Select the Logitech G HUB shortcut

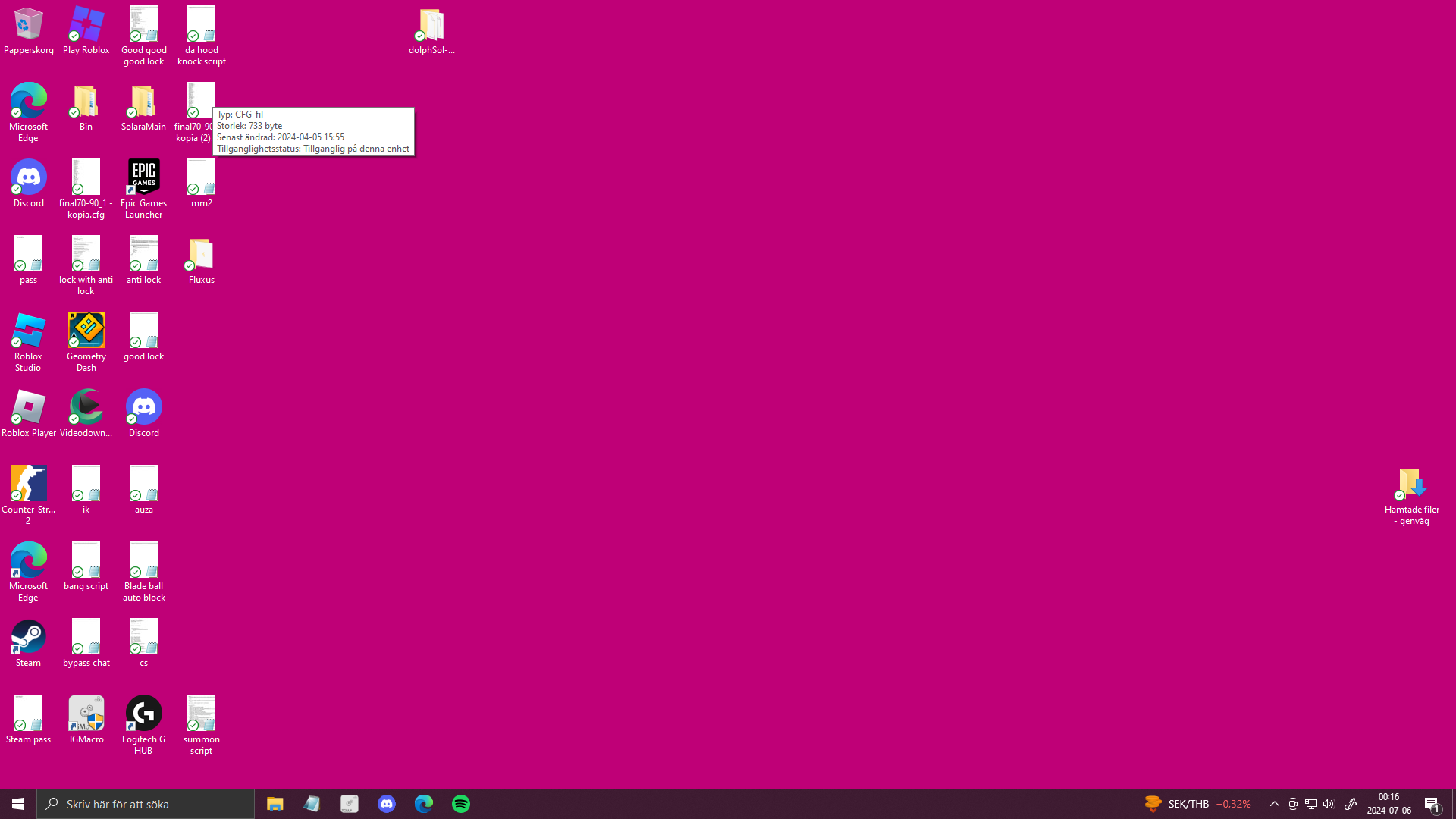[x=143, y=726]
